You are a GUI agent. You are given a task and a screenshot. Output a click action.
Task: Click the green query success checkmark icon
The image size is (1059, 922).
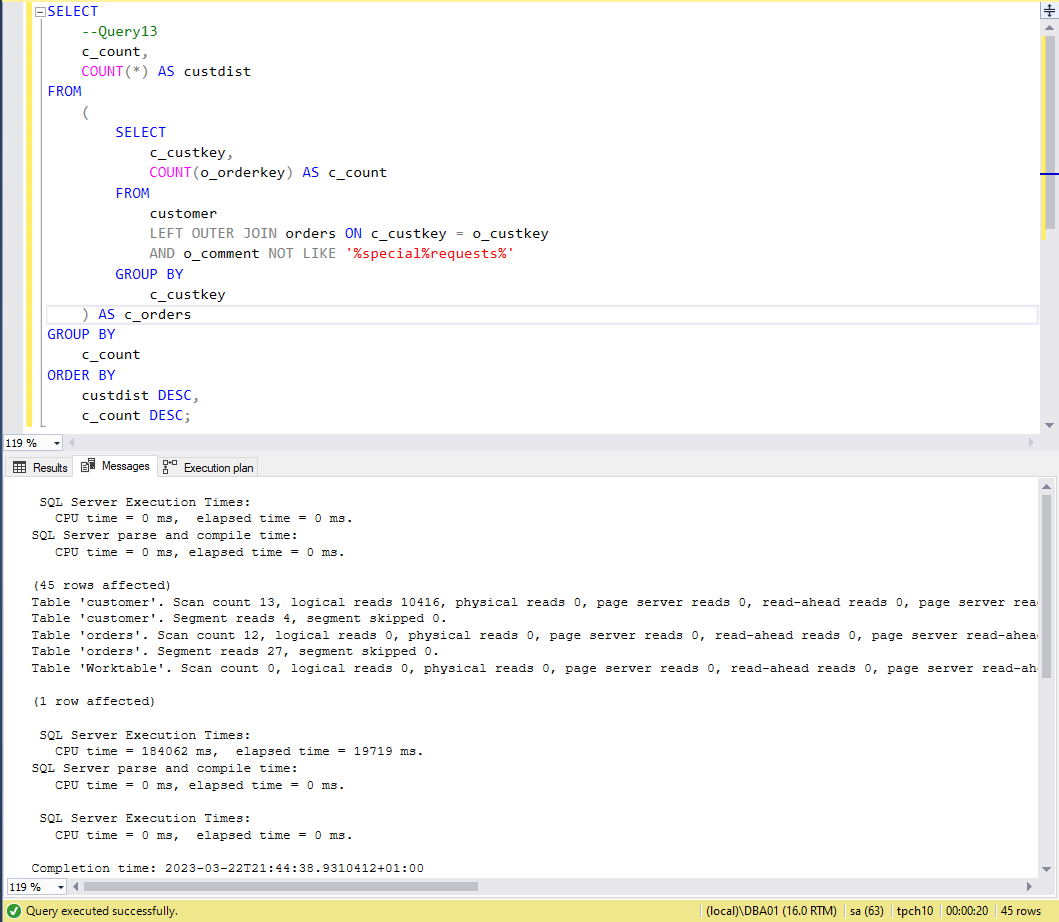(14, 911)
